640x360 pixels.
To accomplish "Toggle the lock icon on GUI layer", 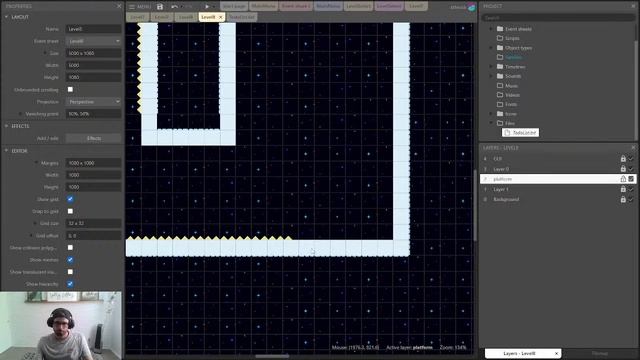I will click(x=623, y=159).
